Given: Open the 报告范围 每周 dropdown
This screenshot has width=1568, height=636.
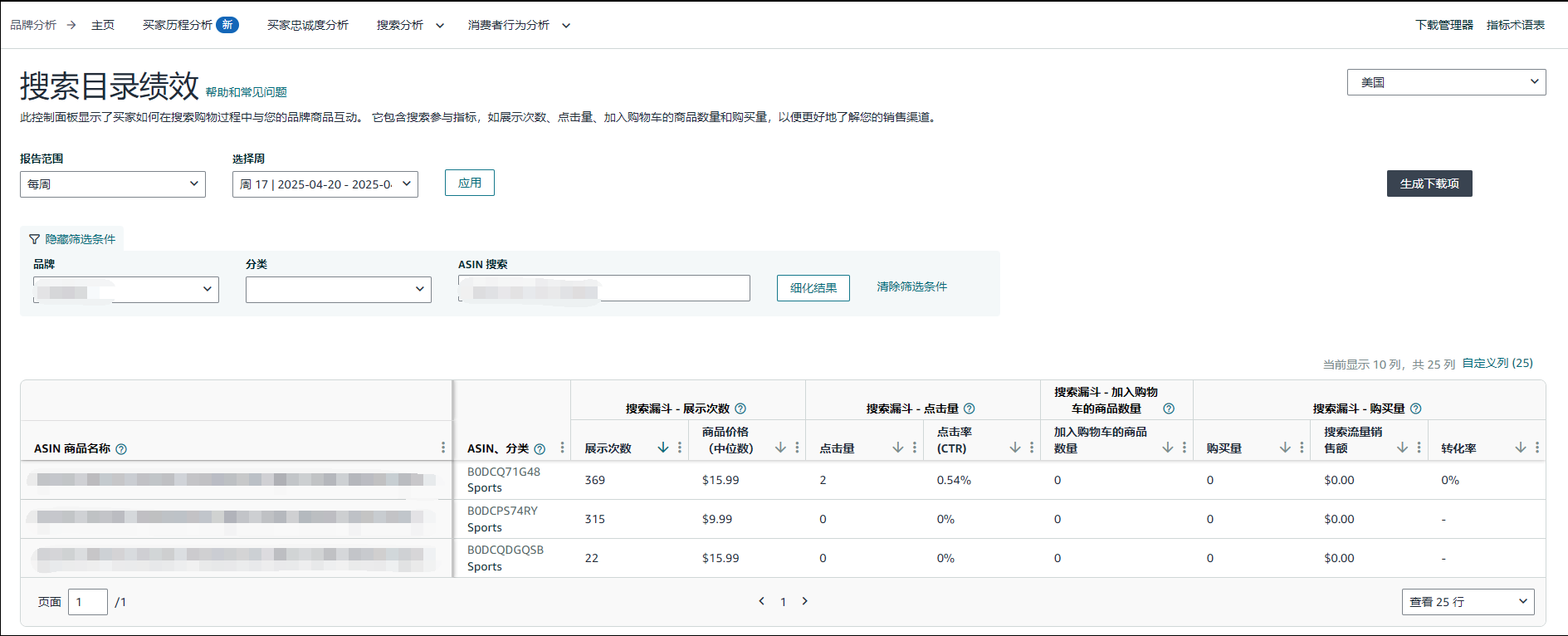Looking at the screenshot, I should 113,184.
